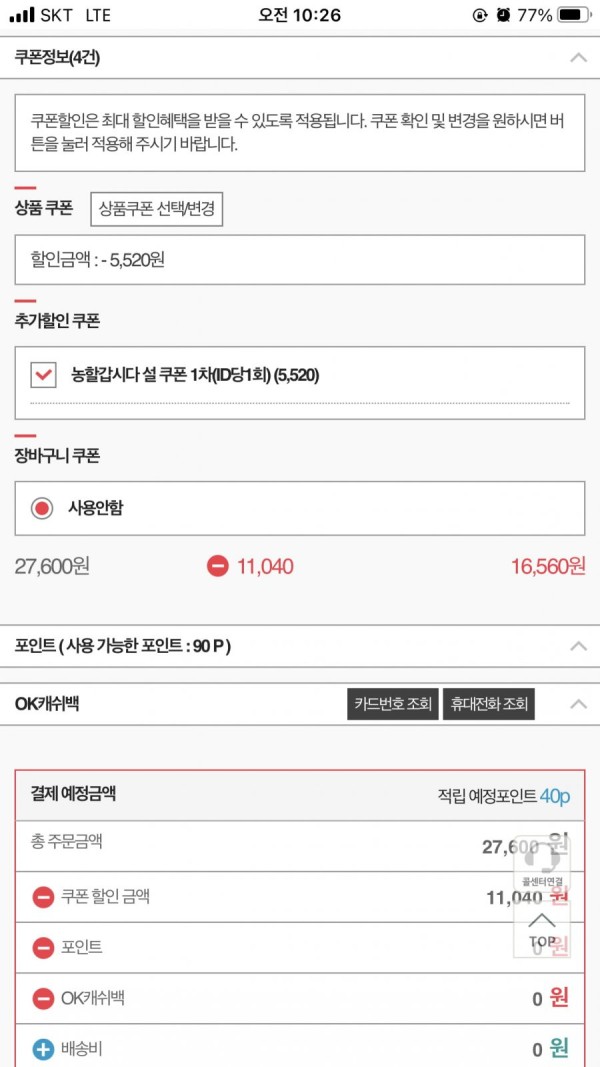Image resolution: width=600 pixels, height=1067 pixels.
Task: Click 카드번호 조회 button
Action: point(393,704)
